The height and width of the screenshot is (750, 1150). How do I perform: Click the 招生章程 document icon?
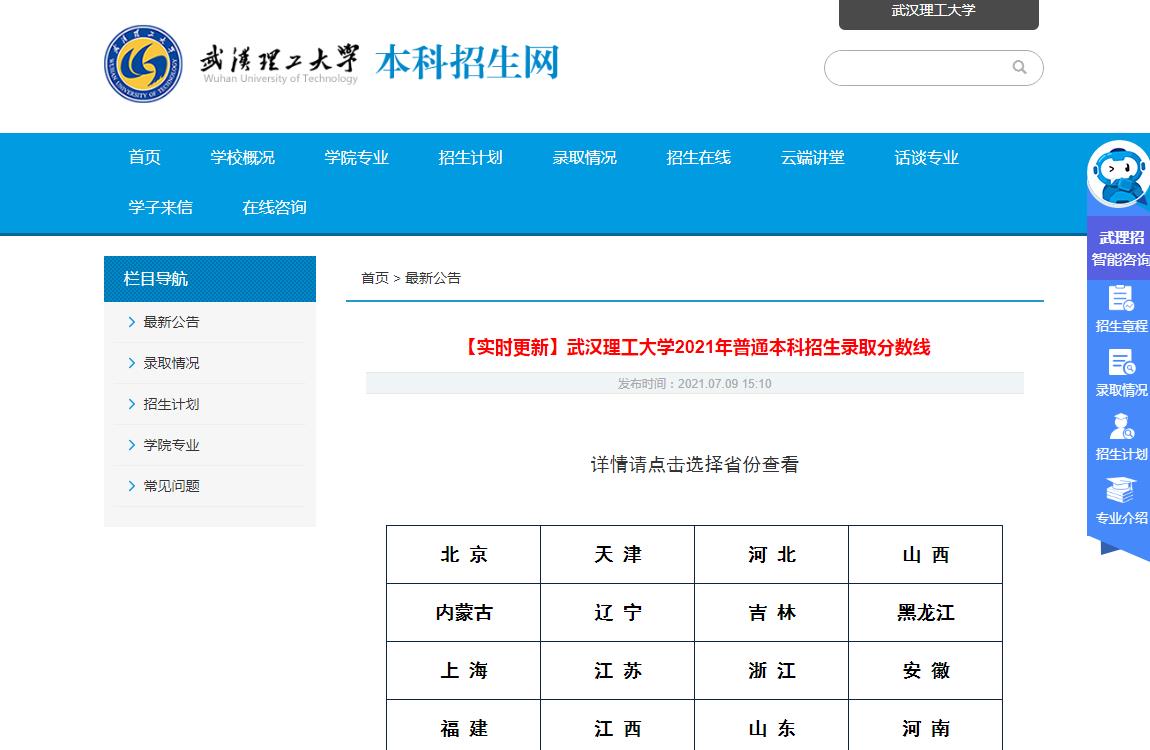[x=1121, y=298]
